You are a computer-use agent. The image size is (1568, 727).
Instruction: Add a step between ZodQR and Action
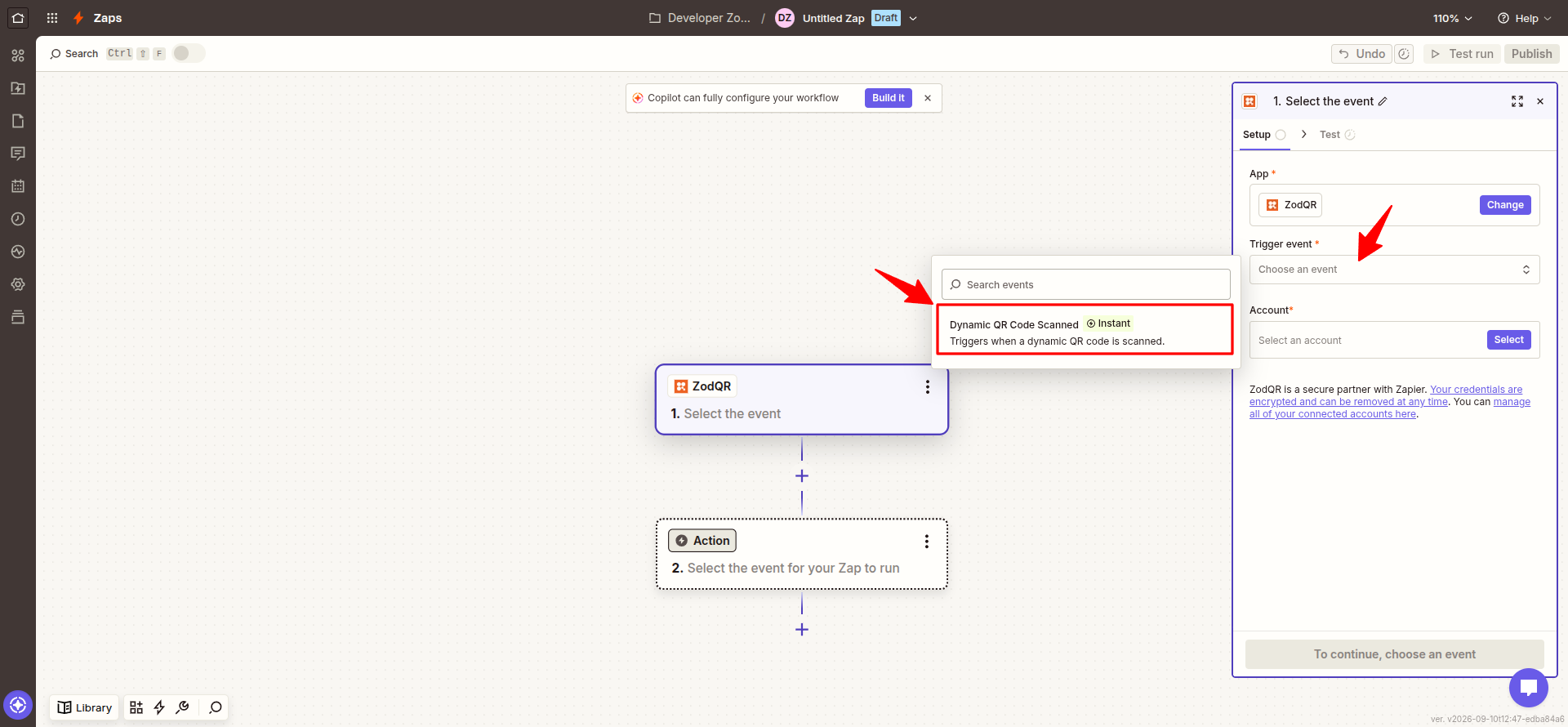[x=802, y=475]
